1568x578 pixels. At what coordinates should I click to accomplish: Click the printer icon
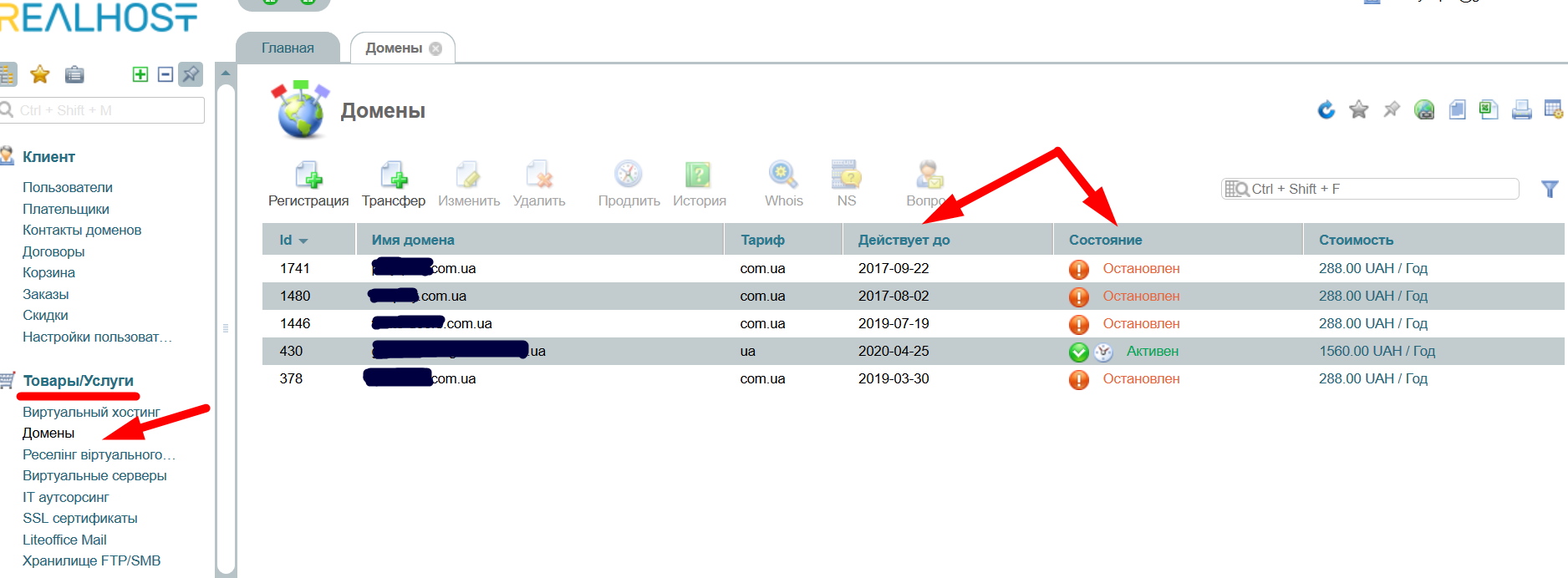[x=1522, y=109]
